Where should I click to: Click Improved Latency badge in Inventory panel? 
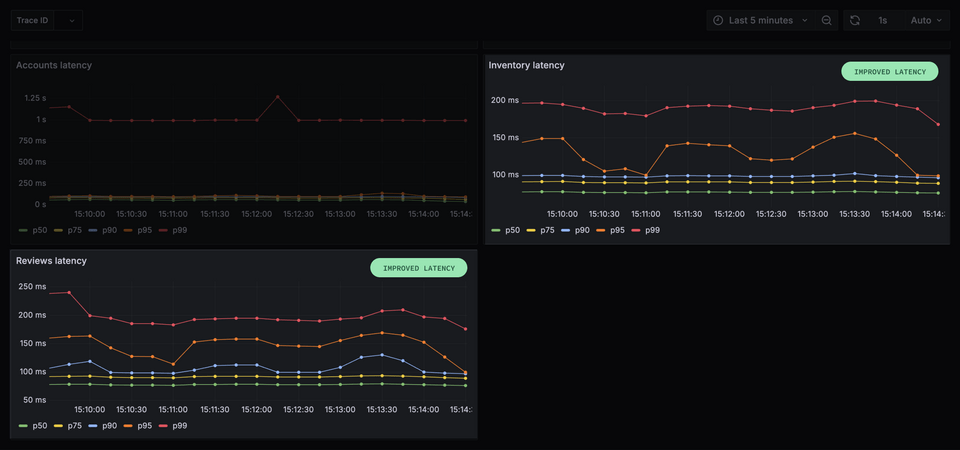(x=890, y=72)
